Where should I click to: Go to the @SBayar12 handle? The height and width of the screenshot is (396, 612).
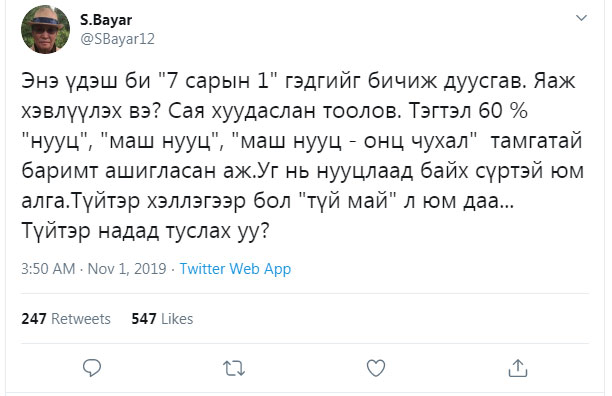pos(117,39)
